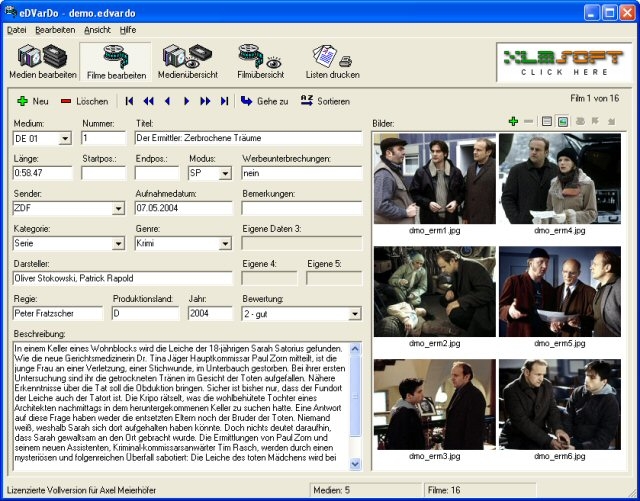640x501 pixels.
Task: Click the Neu button to add film
Action: (x=32, y=101)
